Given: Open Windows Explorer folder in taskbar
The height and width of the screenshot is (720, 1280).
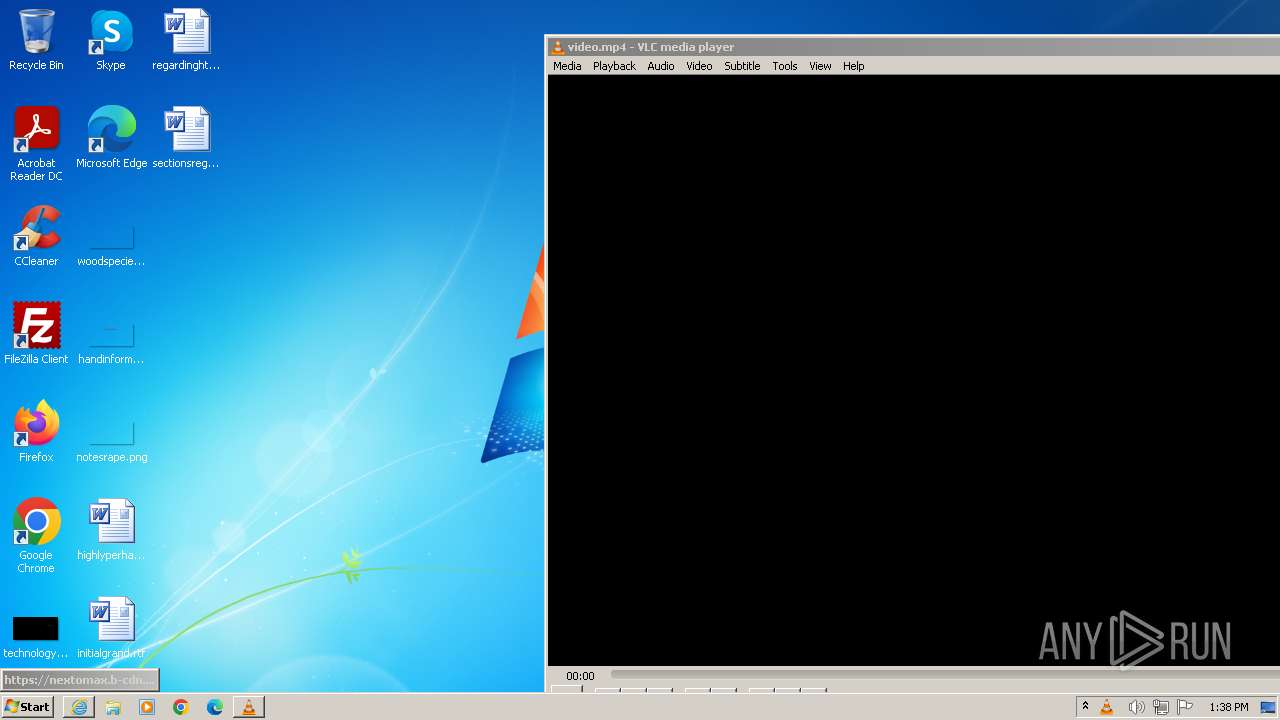Looking at the screenshot, I should click(113, 707).
